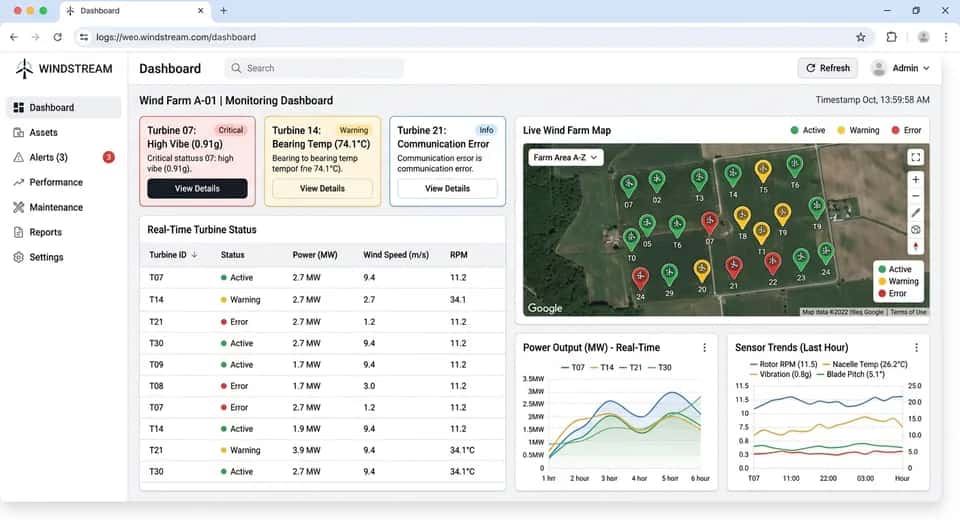Toggle the T21 series in power chart legend

tap(631, 367)
